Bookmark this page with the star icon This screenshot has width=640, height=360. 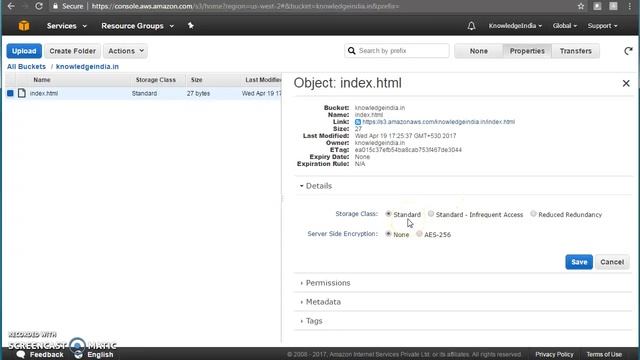click(x=581, y=6)
